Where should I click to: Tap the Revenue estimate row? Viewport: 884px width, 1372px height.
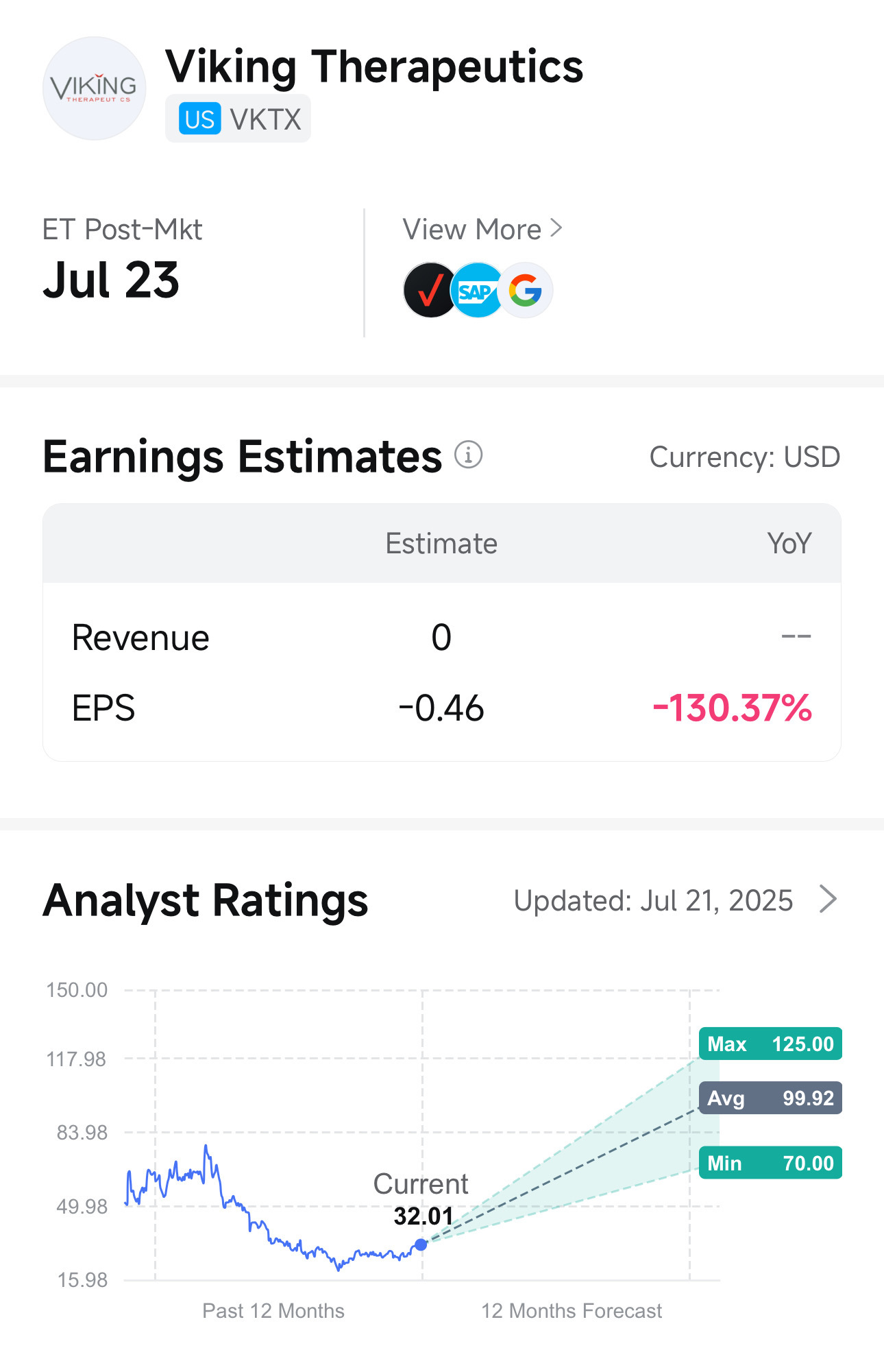(x=442, y=637)
